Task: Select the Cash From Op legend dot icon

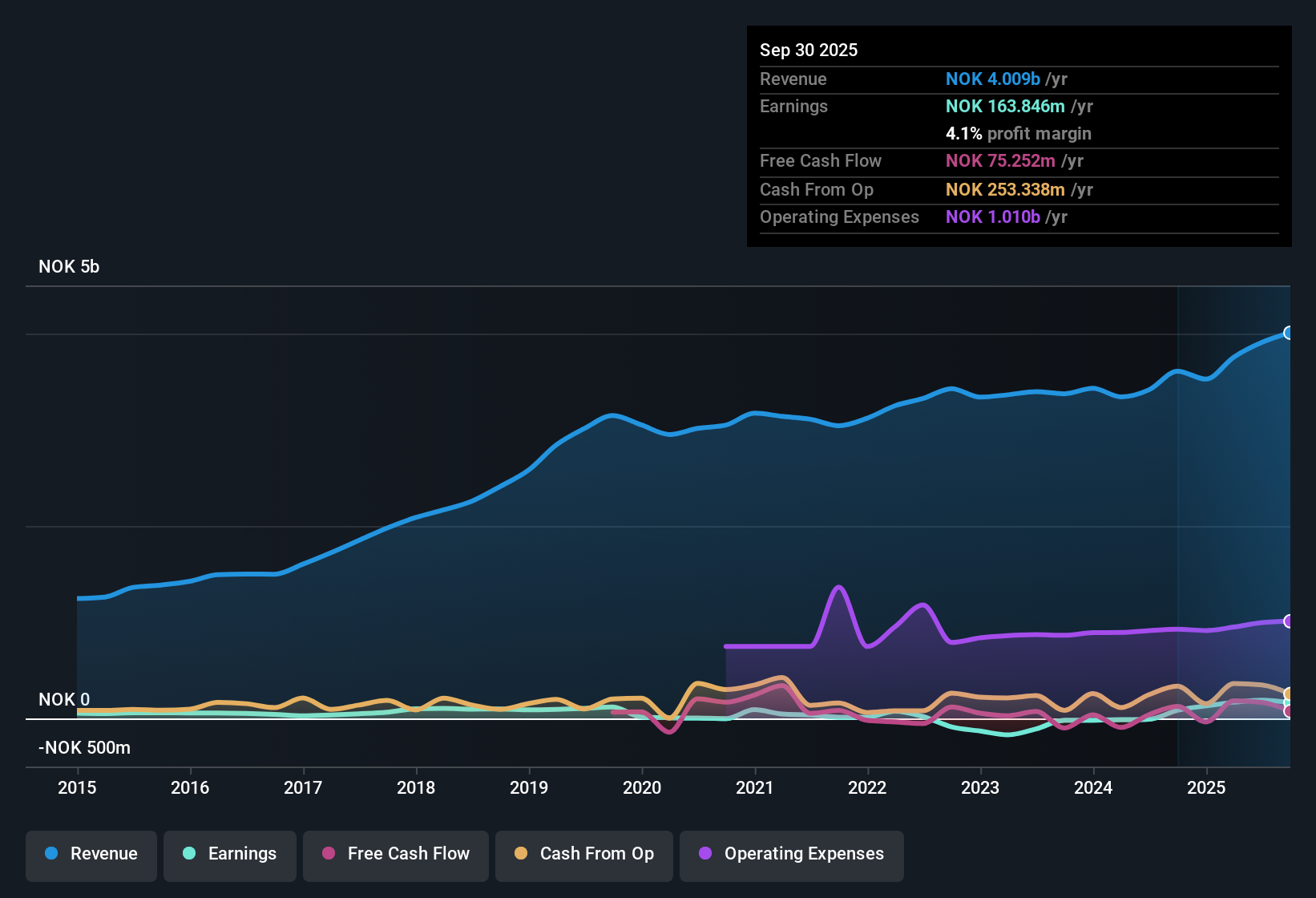Action: coord(521,854)
